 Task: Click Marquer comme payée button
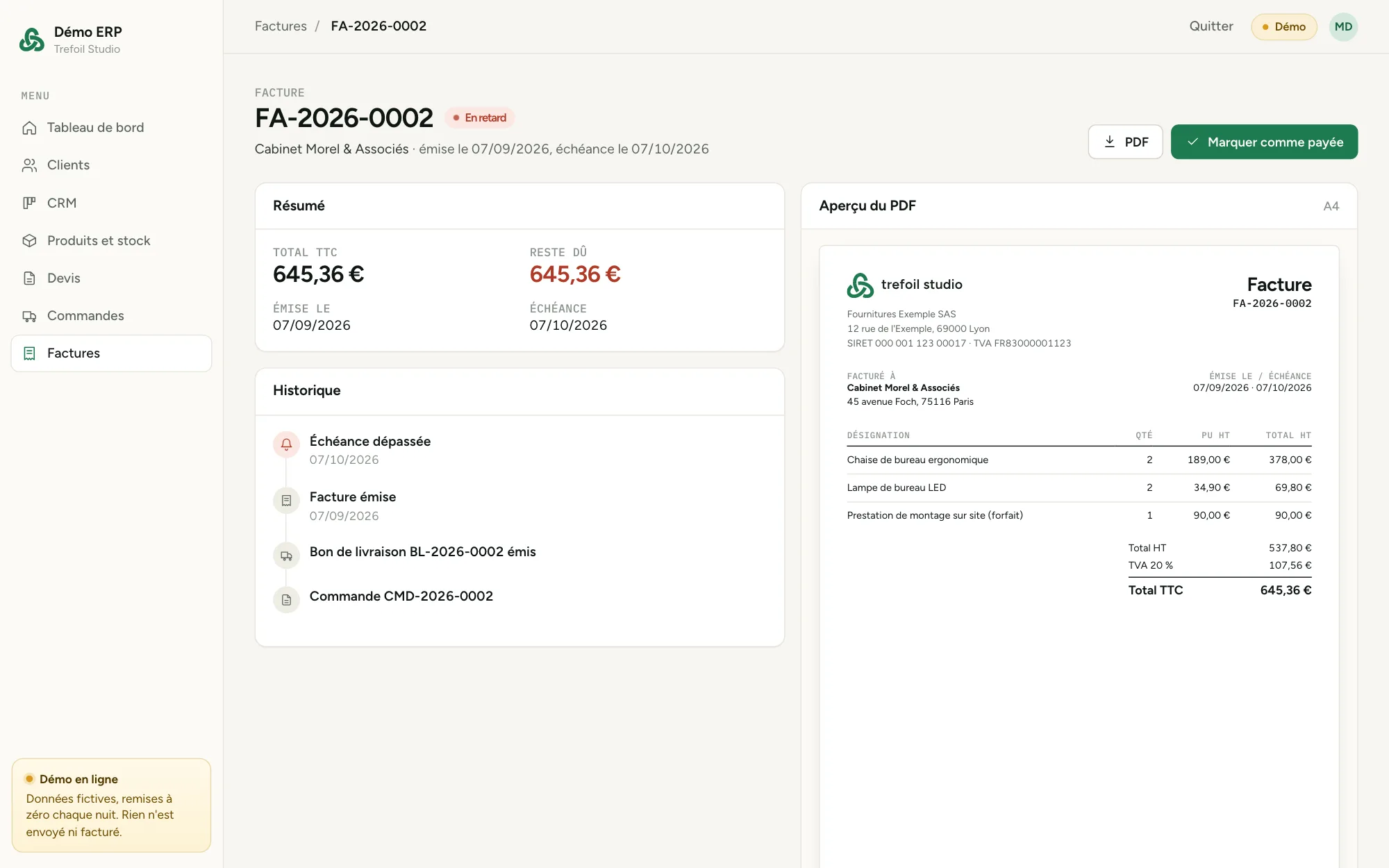pyautogui.click(x=1264, y=142)
